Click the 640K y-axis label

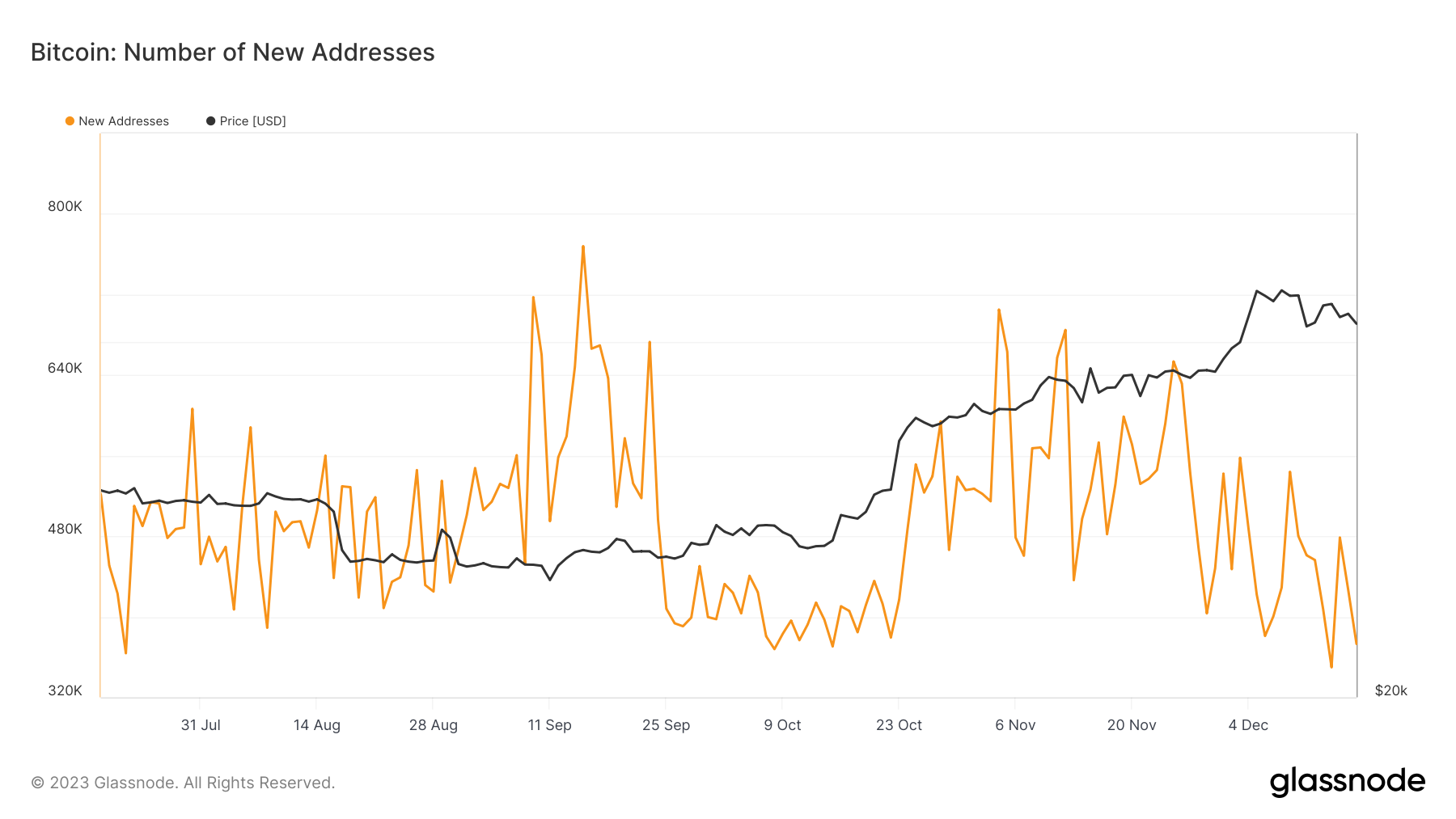pyautogui.click(x=65, y=368)
